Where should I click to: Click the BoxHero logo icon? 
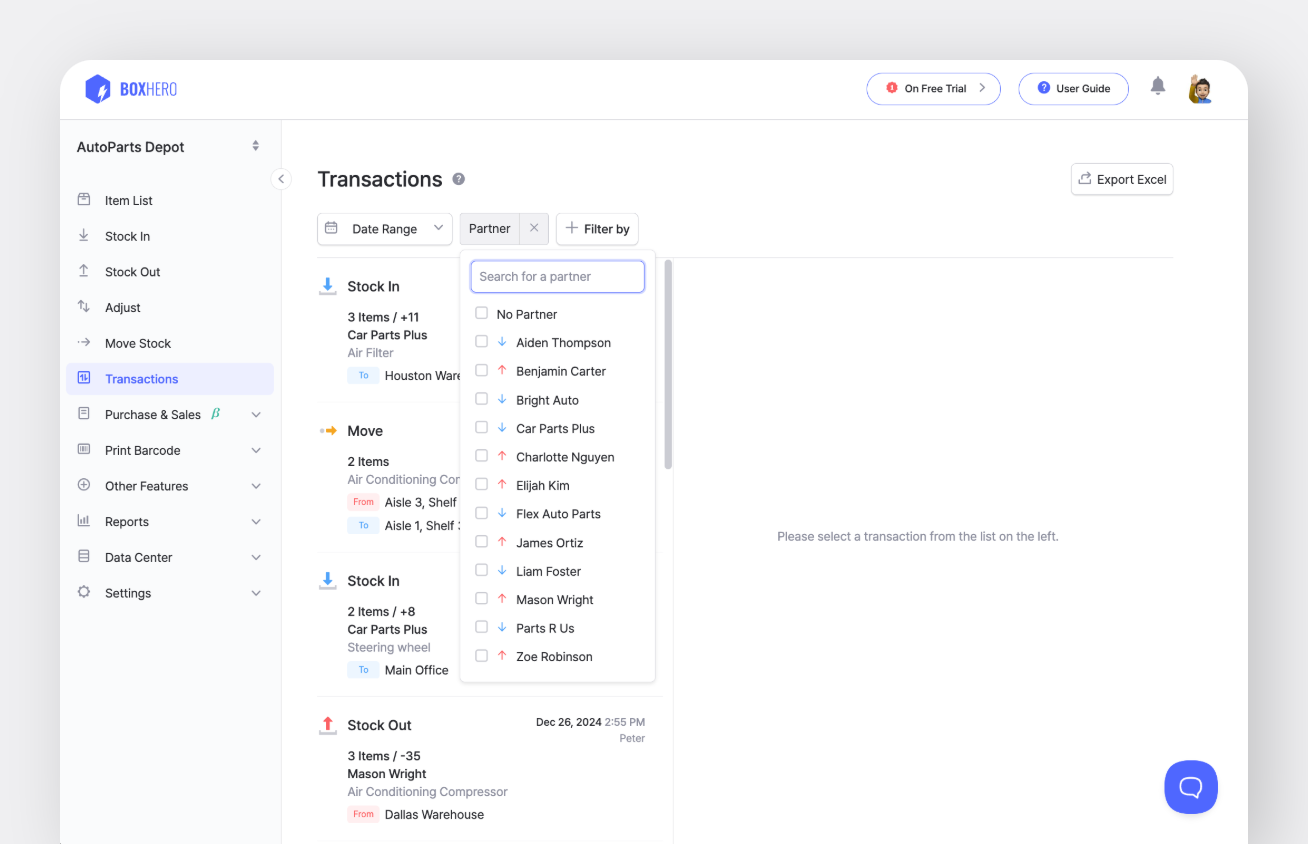click(98, 89)
